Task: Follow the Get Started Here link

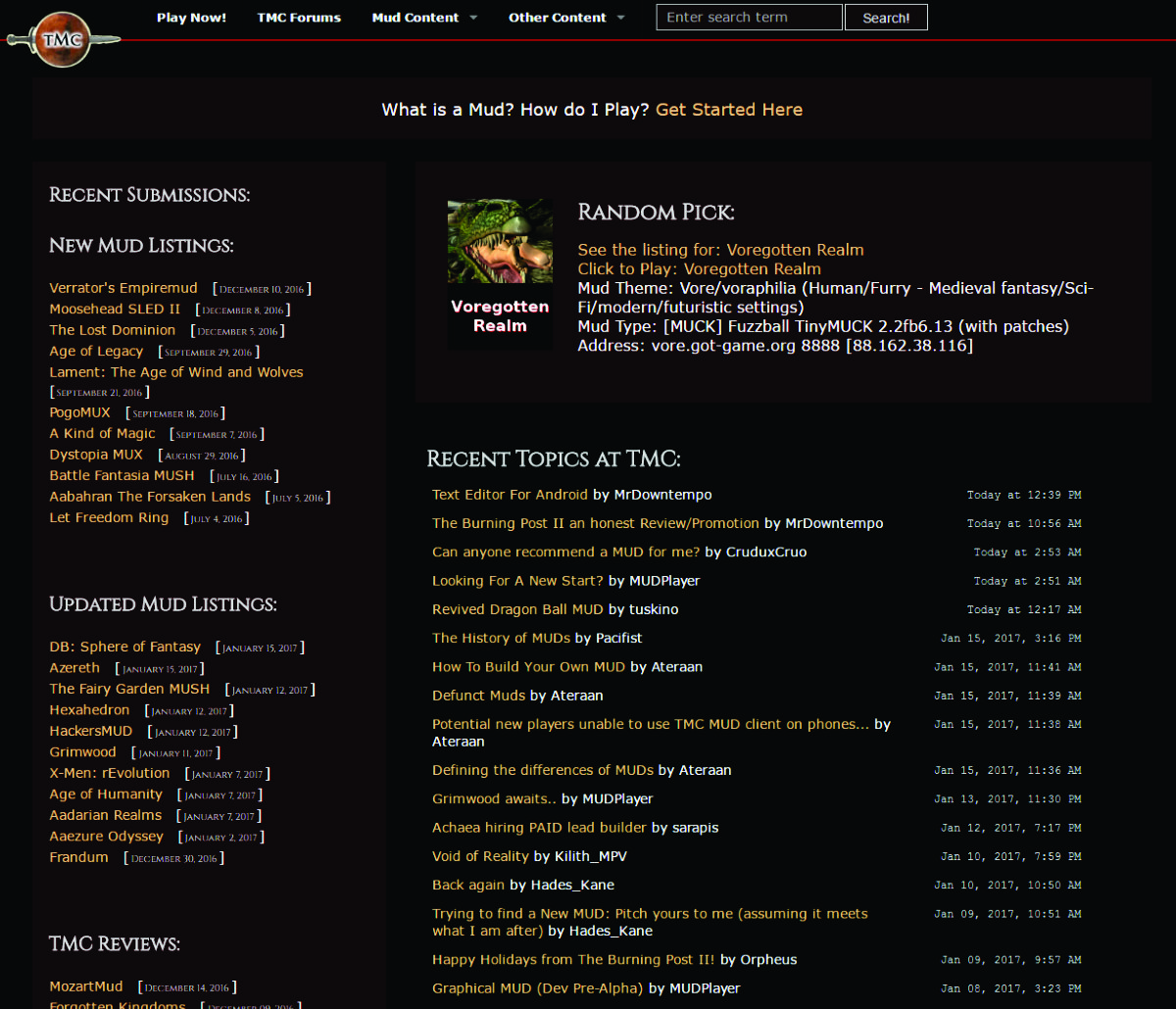Action: [728, 109]
